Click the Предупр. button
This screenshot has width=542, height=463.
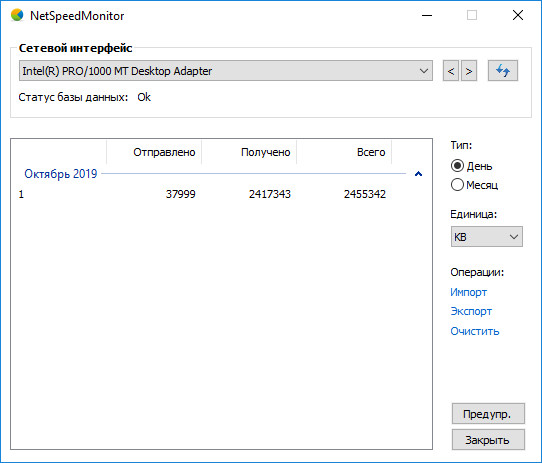pos(488,414)
